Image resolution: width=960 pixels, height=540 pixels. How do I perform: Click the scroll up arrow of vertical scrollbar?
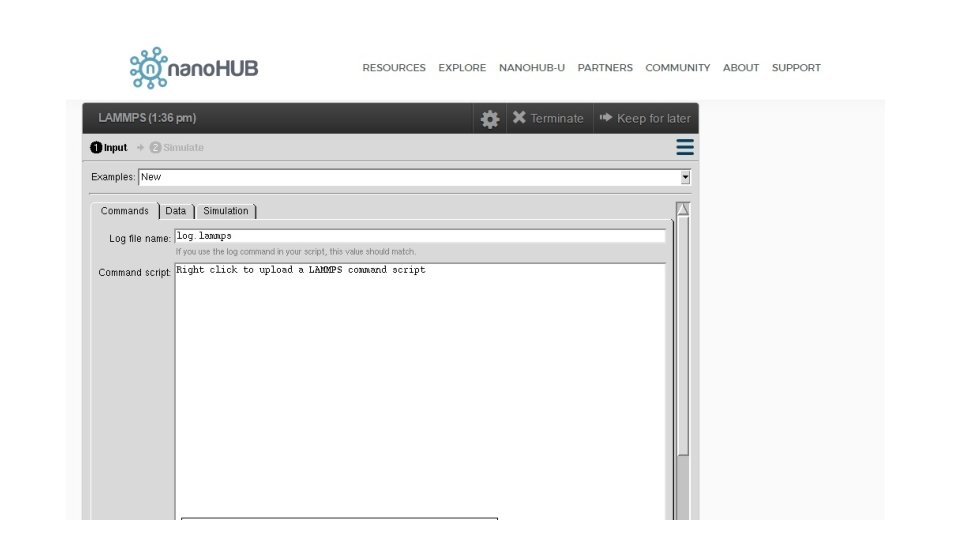coord(683,209)
